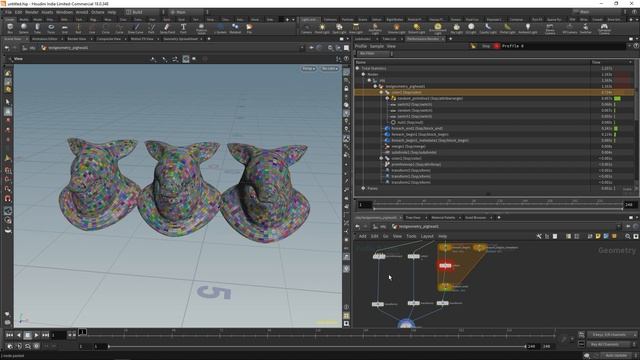Screen dimensions: 640x360
Task: Click the playback range slider bar
Action: (317, 346)
